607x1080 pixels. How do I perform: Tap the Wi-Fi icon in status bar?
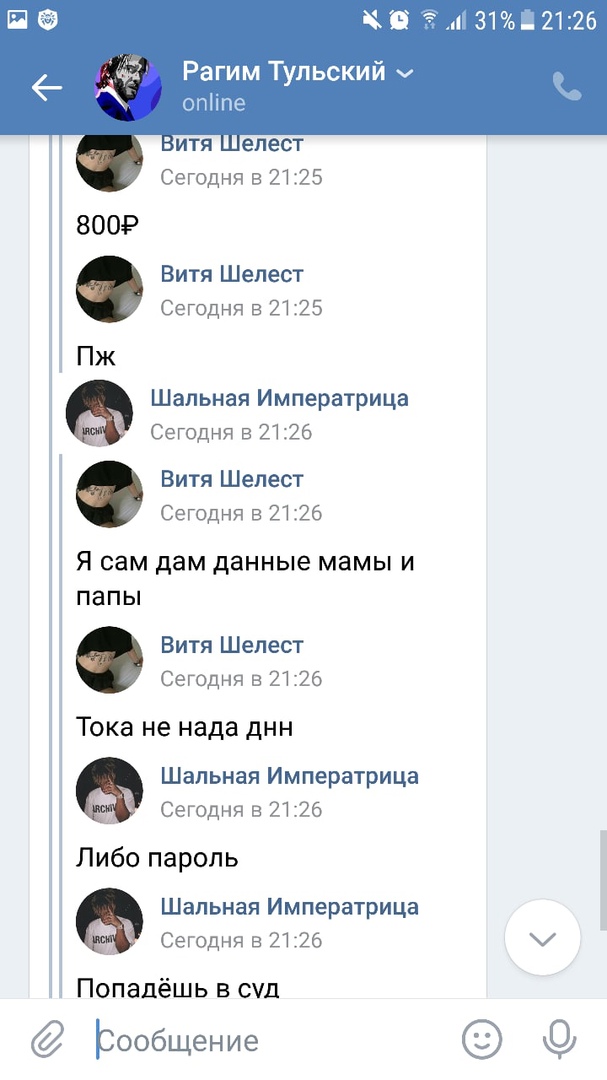click(x=430, y=19)
